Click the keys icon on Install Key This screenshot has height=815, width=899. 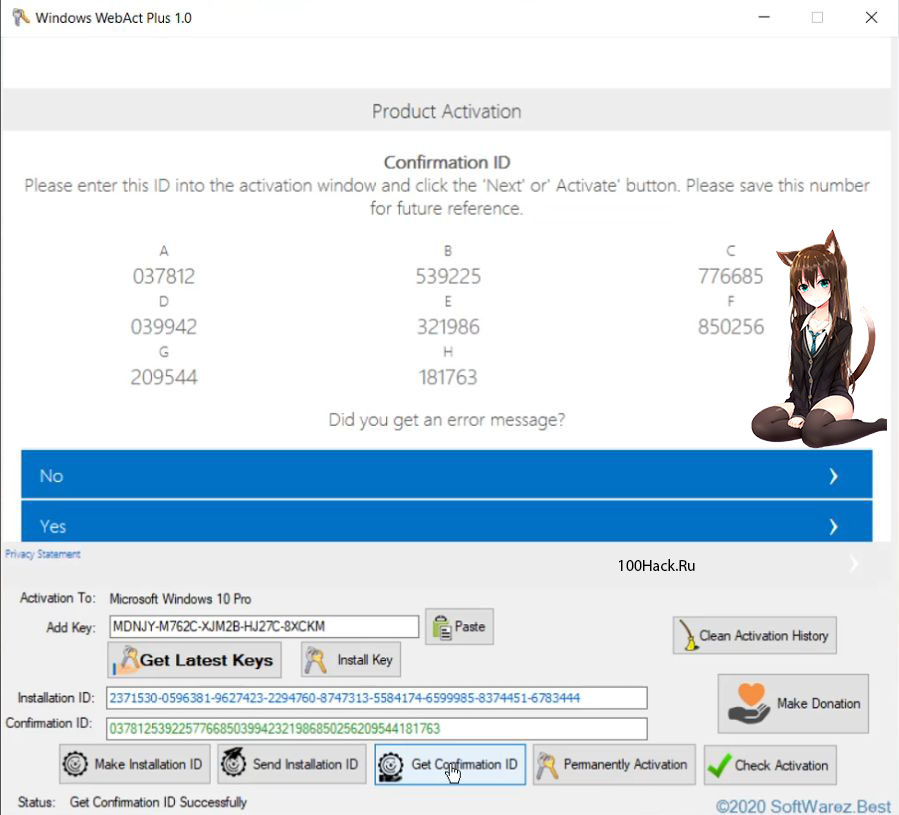(316, 660)
